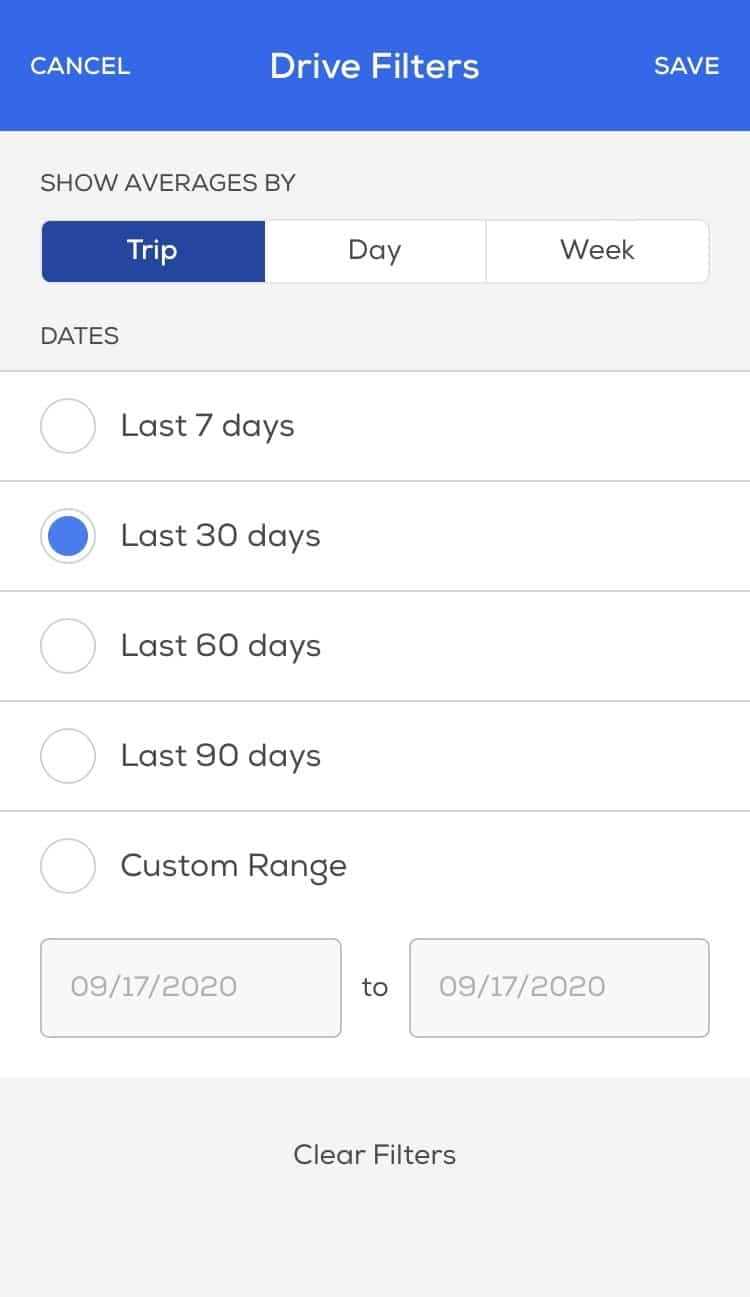Viewport: 750px width, 1297px height.
Task: Click the Drive Filters title
Action: tap(375, 66)
